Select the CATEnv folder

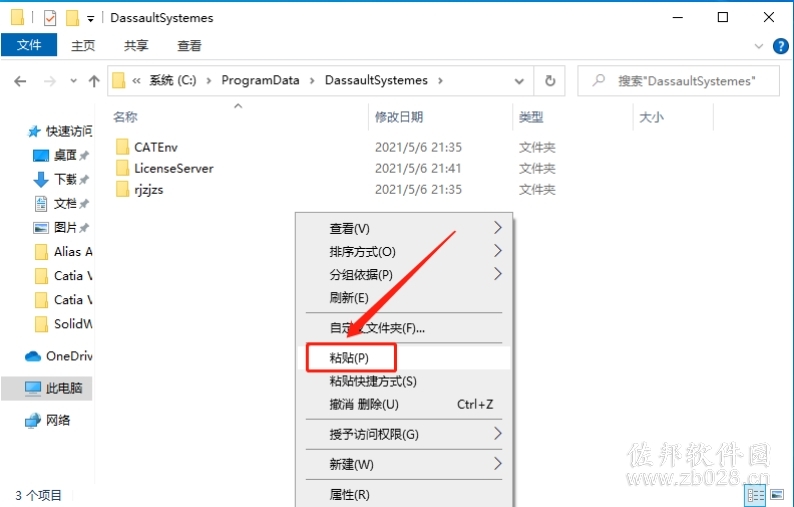156,147
